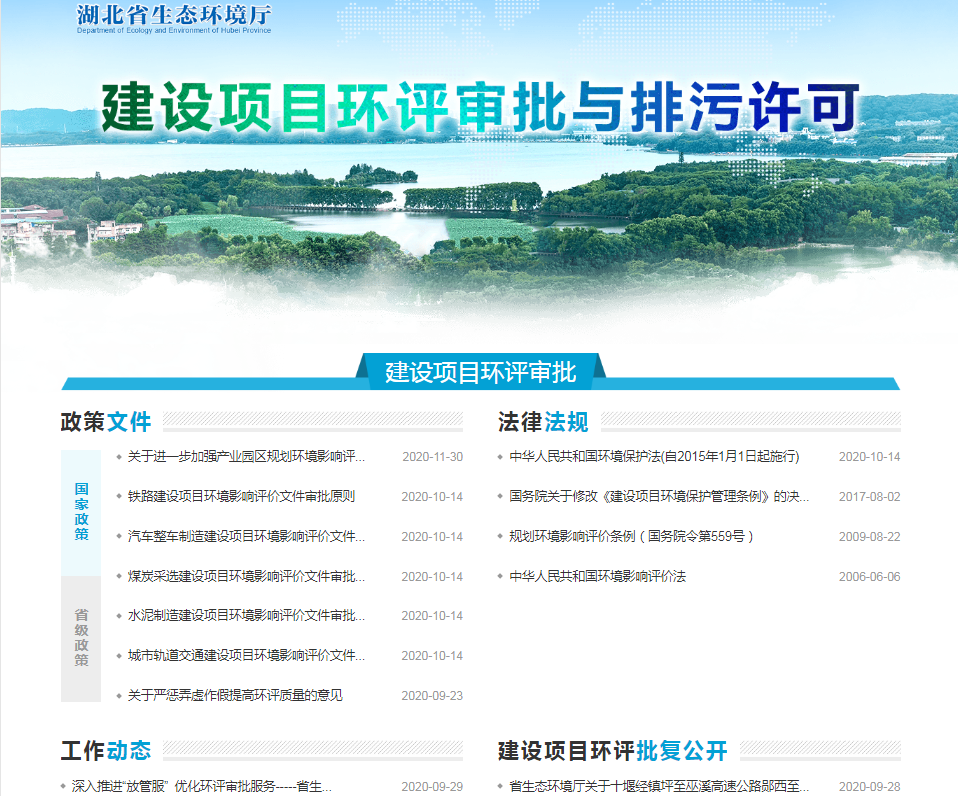Select the 国家政策 tab
This screenshot has width=958, height=796.
(x=81, y=512)
